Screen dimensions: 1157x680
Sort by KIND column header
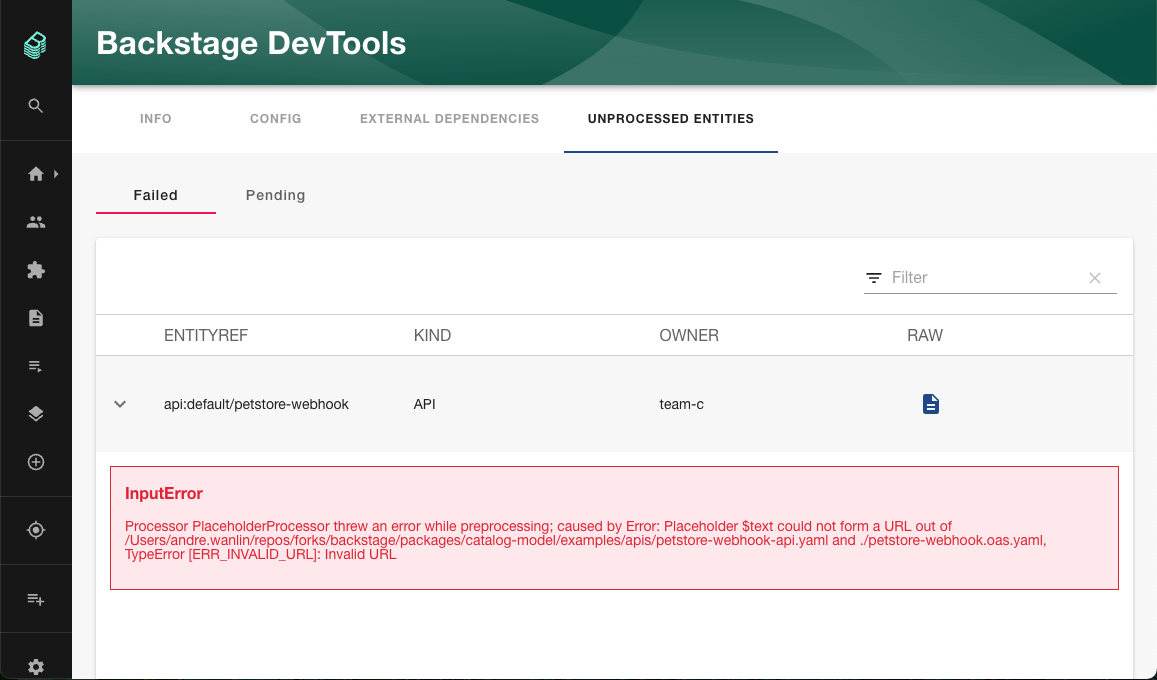click(432, 336)
